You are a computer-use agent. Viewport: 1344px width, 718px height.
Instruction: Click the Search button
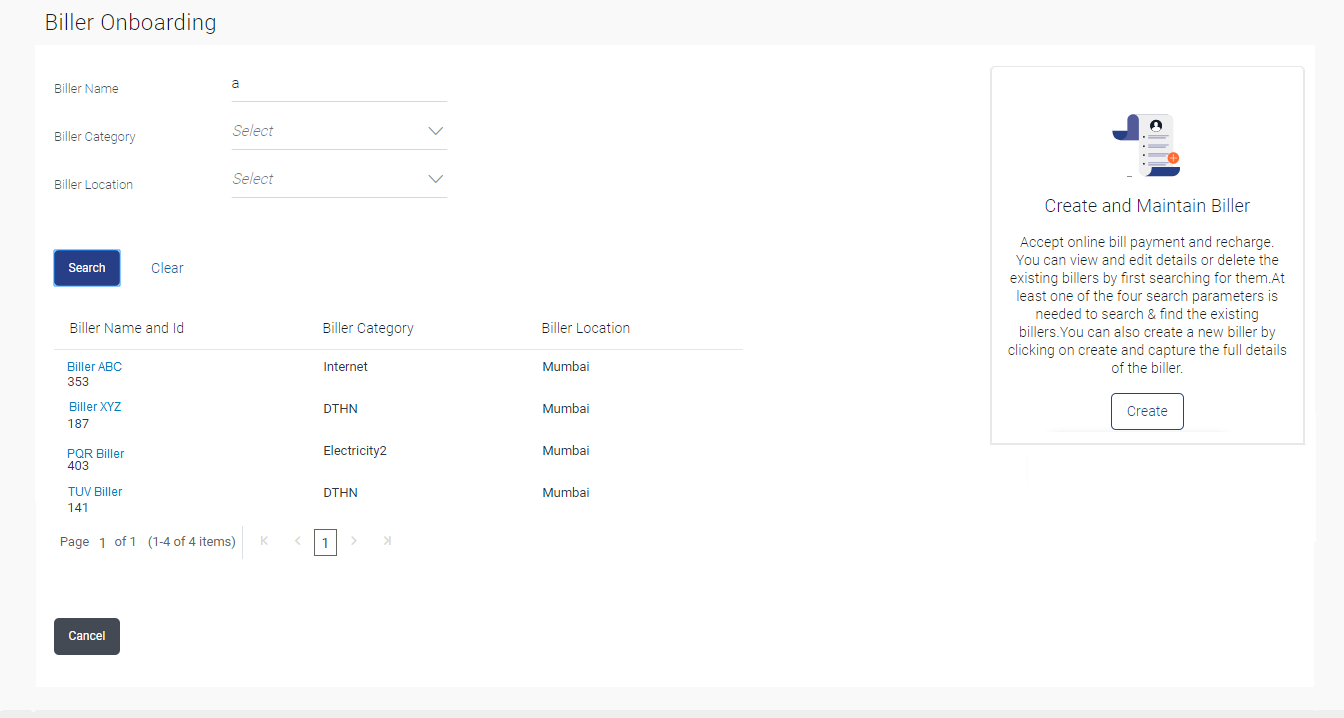(87, 268)
